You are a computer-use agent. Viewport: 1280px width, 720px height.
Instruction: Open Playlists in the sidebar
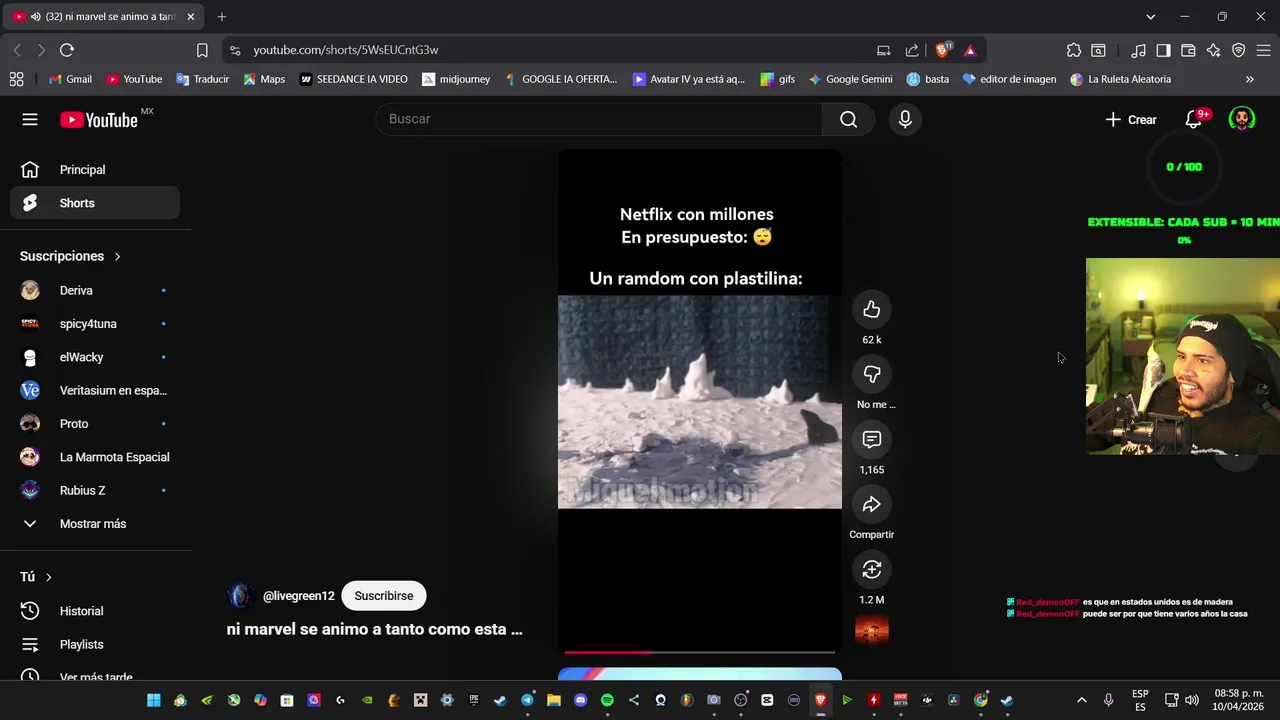95,645
